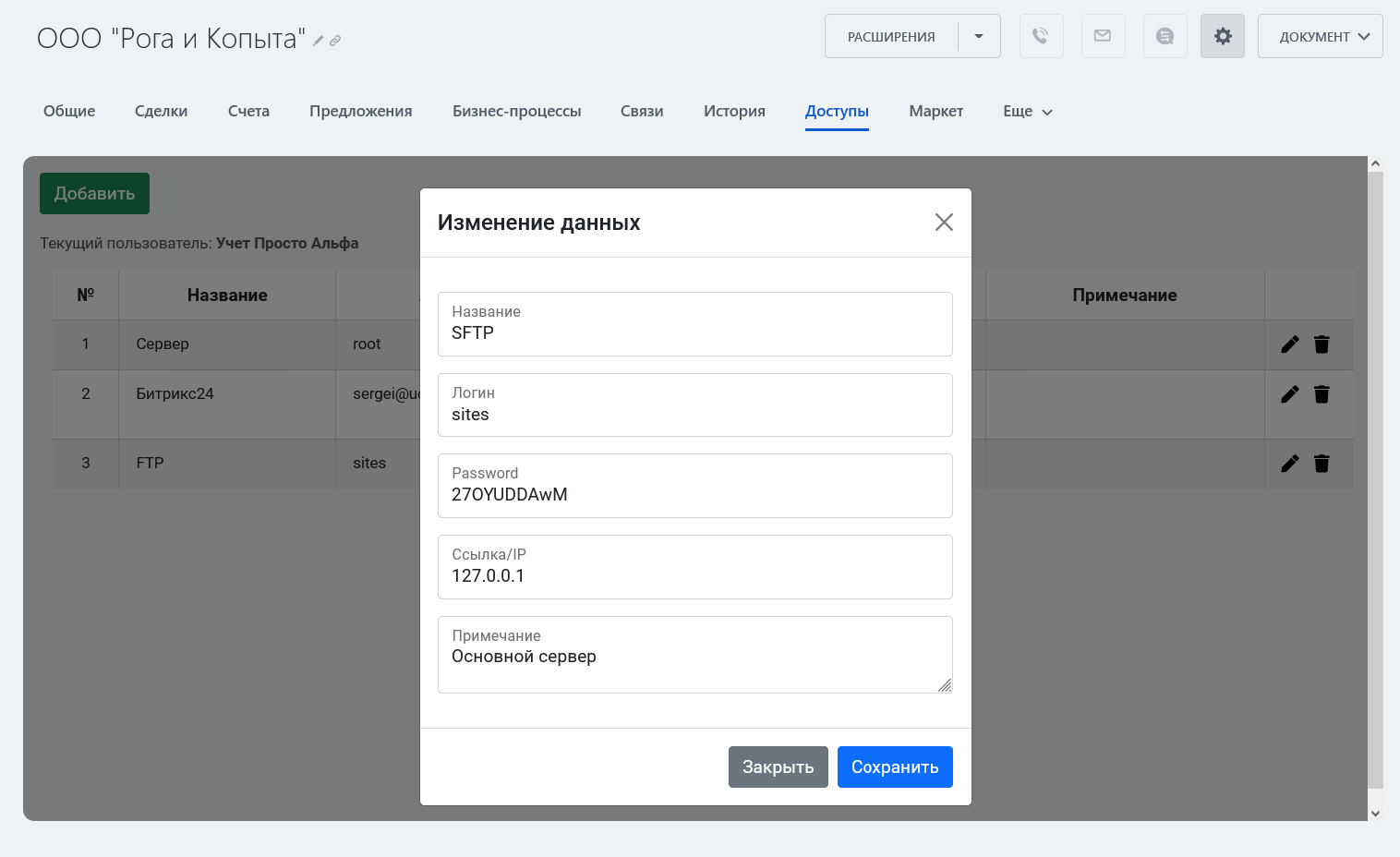The height and width of the screenshot is (857, 1400).
Task: Open the Бизнес-процессы tab
Action: coord(516,112)
